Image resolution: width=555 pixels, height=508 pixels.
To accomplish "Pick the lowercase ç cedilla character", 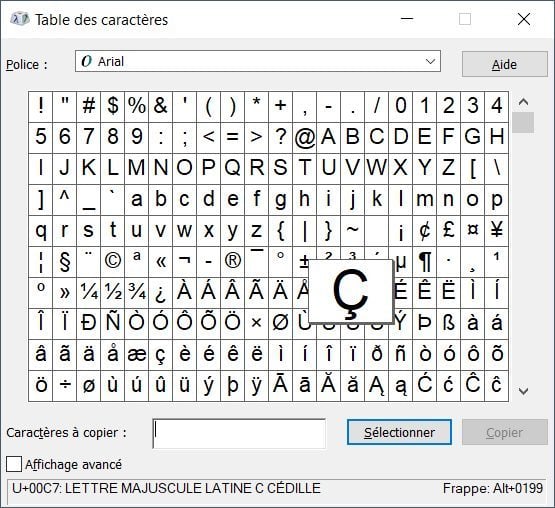I will pyautogui.click(x=161, y=355).
